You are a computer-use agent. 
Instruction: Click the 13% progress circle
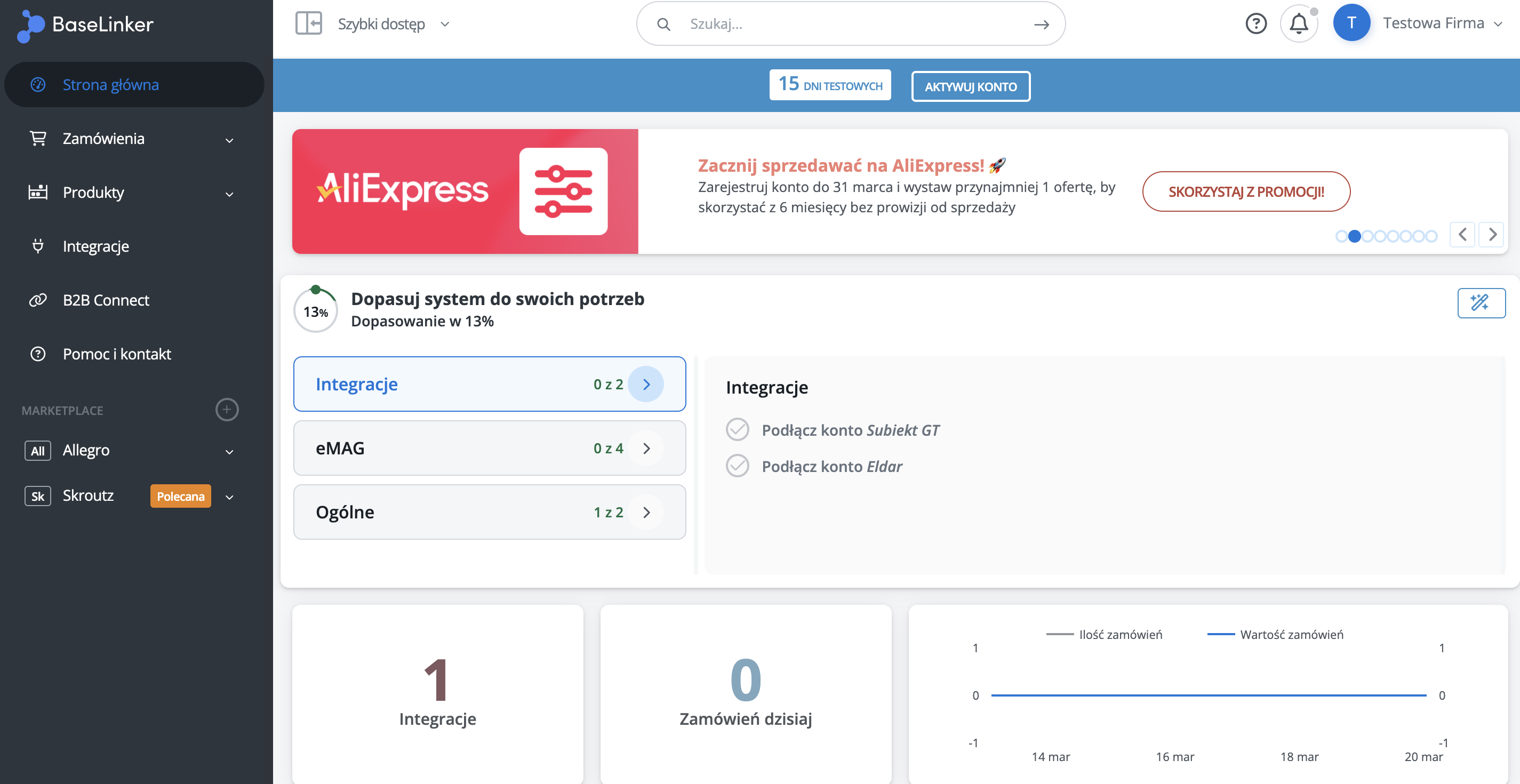point(316,310)
